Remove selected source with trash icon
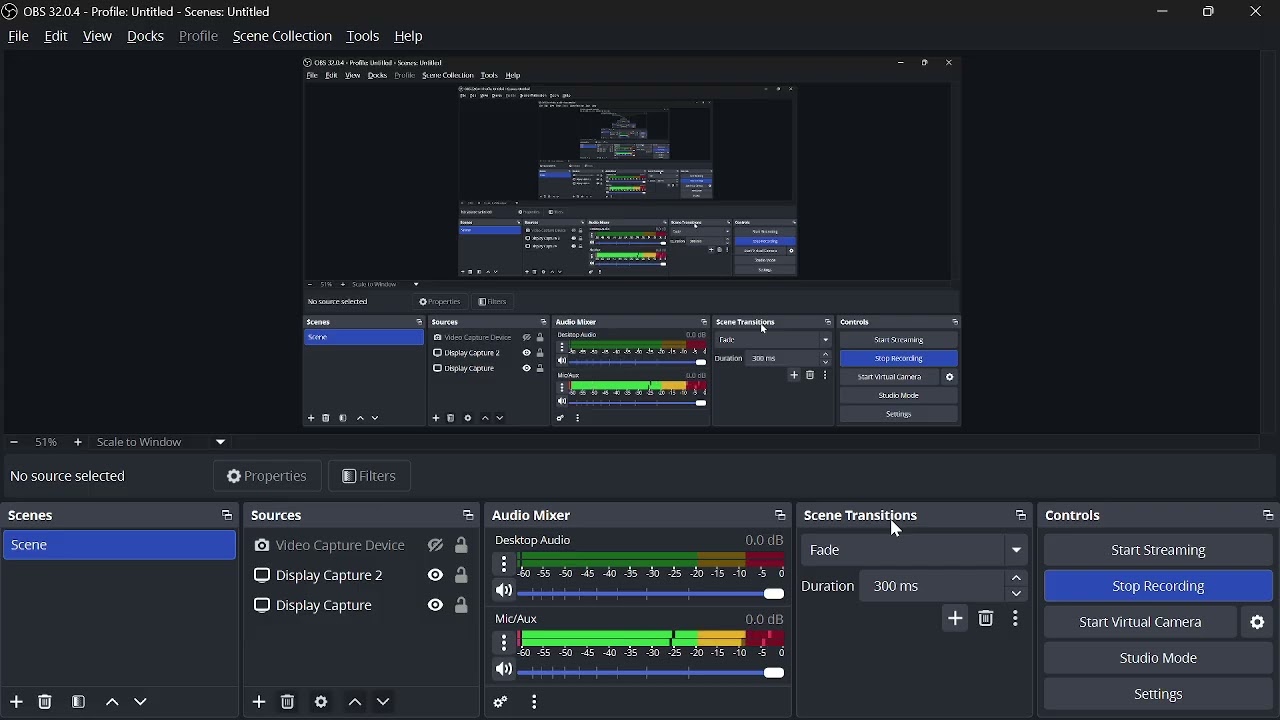Viewport: 1280px width, 720px height. [288, 703]
